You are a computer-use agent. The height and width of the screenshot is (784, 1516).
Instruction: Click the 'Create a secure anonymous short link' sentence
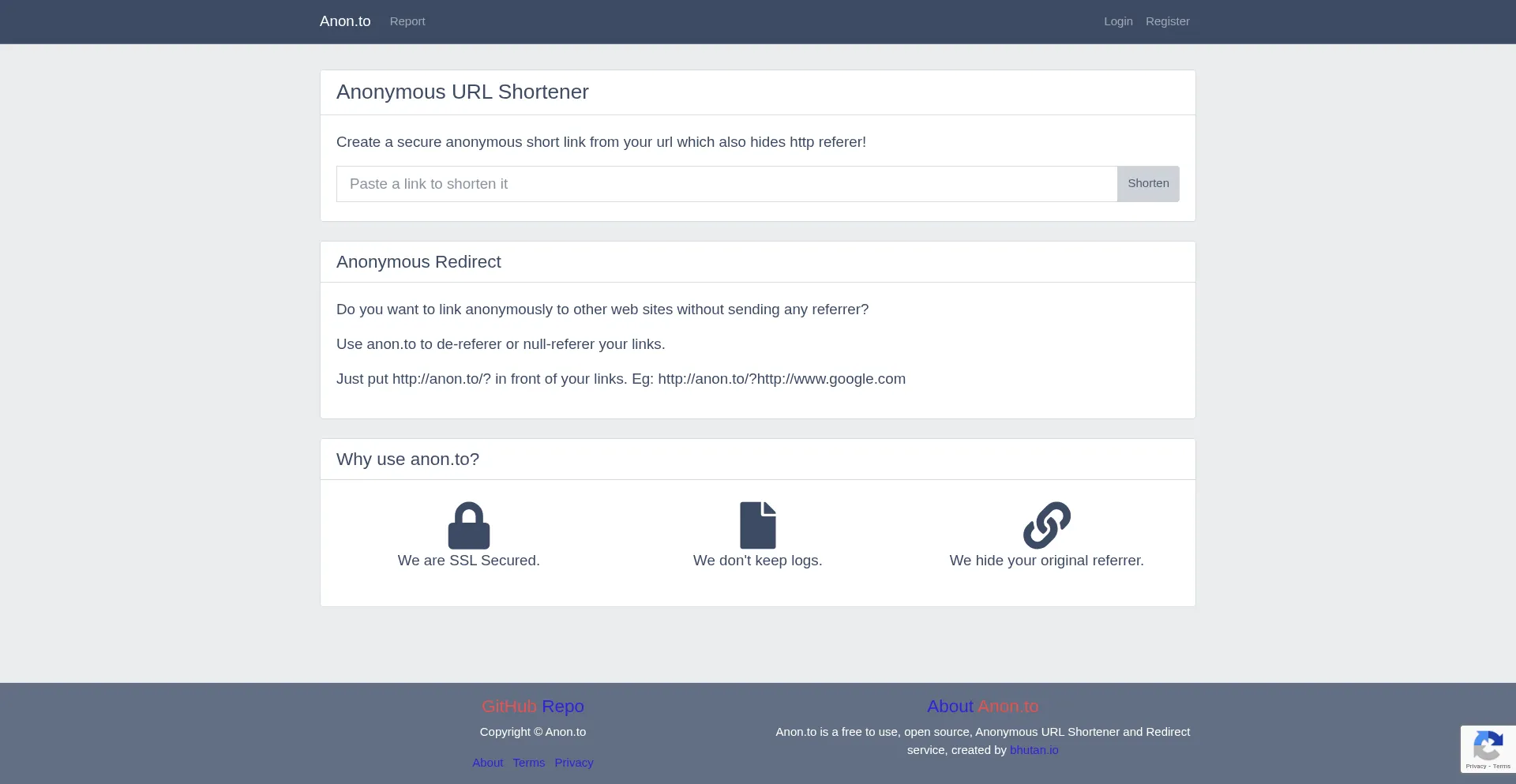pyautogui.click(x=601, y=142)
